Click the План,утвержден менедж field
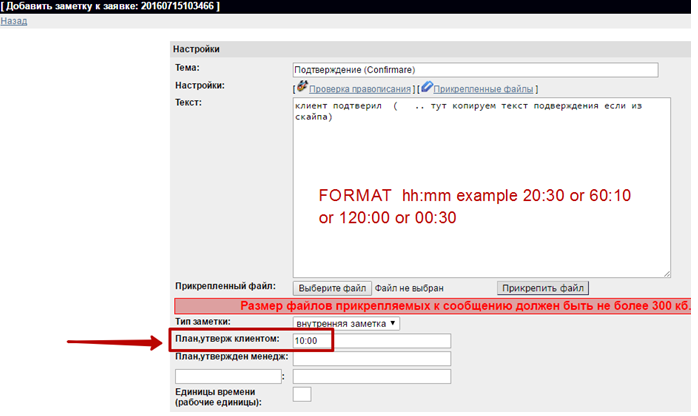The image size is (698, 416). tap(372, 359)
